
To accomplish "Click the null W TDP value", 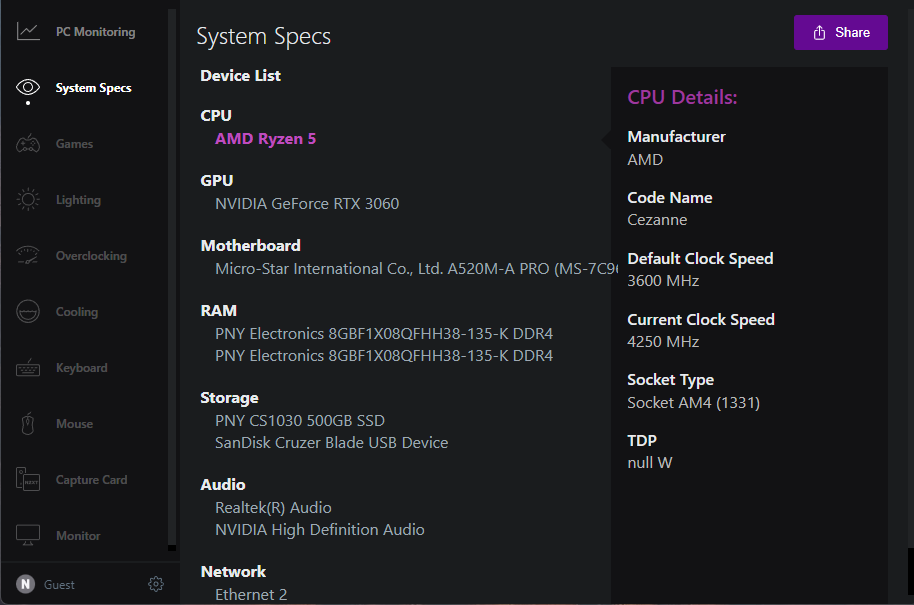I will point(649,463).
